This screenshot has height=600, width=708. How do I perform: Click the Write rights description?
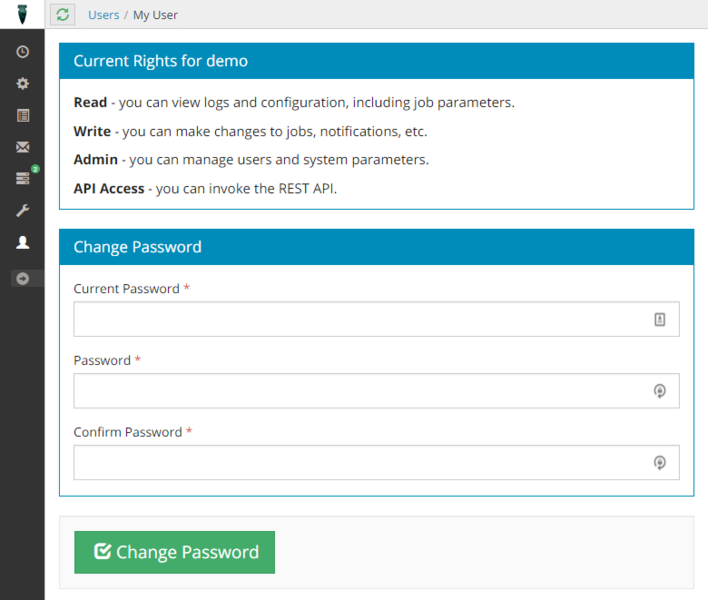250,131
